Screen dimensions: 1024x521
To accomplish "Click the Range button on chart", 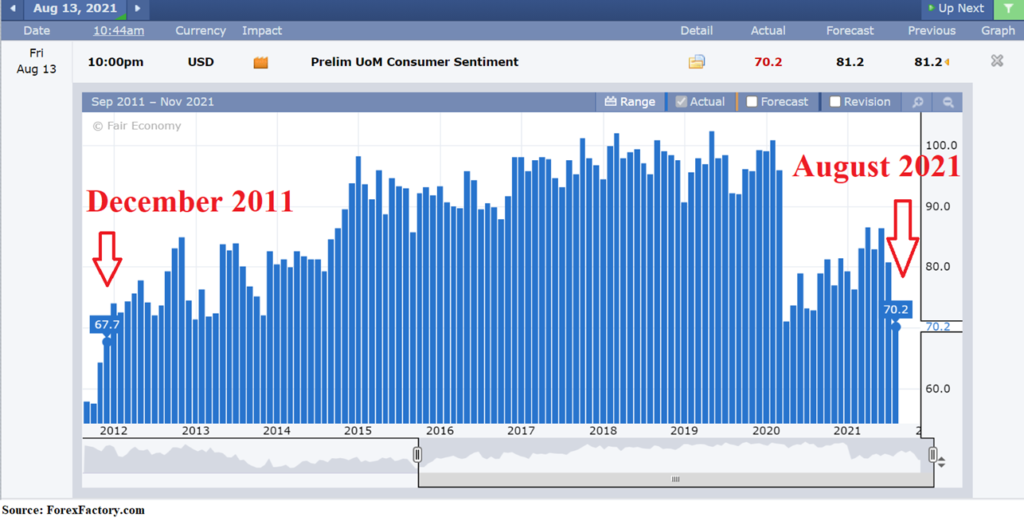I will [630, 102].
